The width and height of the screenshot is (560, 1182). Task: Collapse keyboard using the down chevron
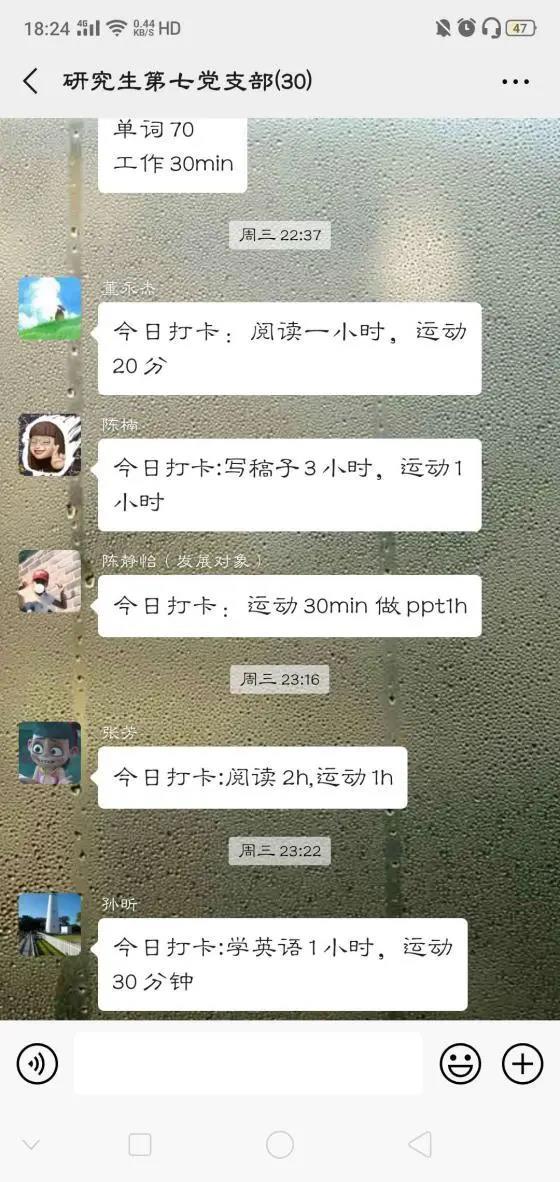point(31,1145)
